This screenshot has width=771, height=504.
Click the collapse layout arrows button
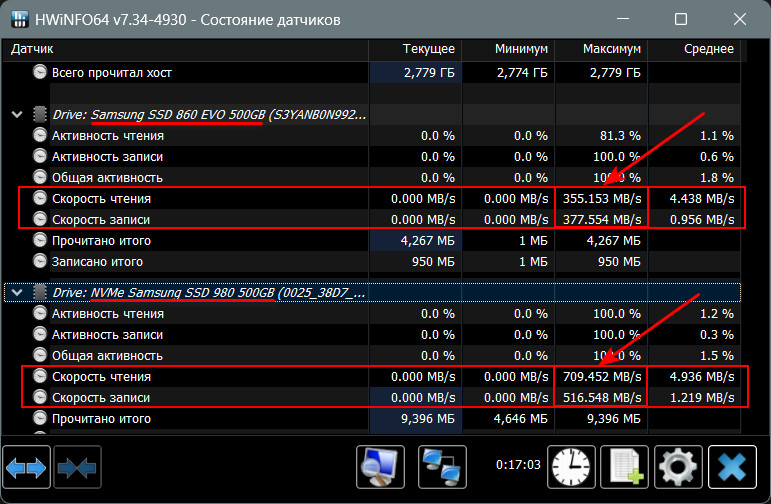tap(77, 467)
